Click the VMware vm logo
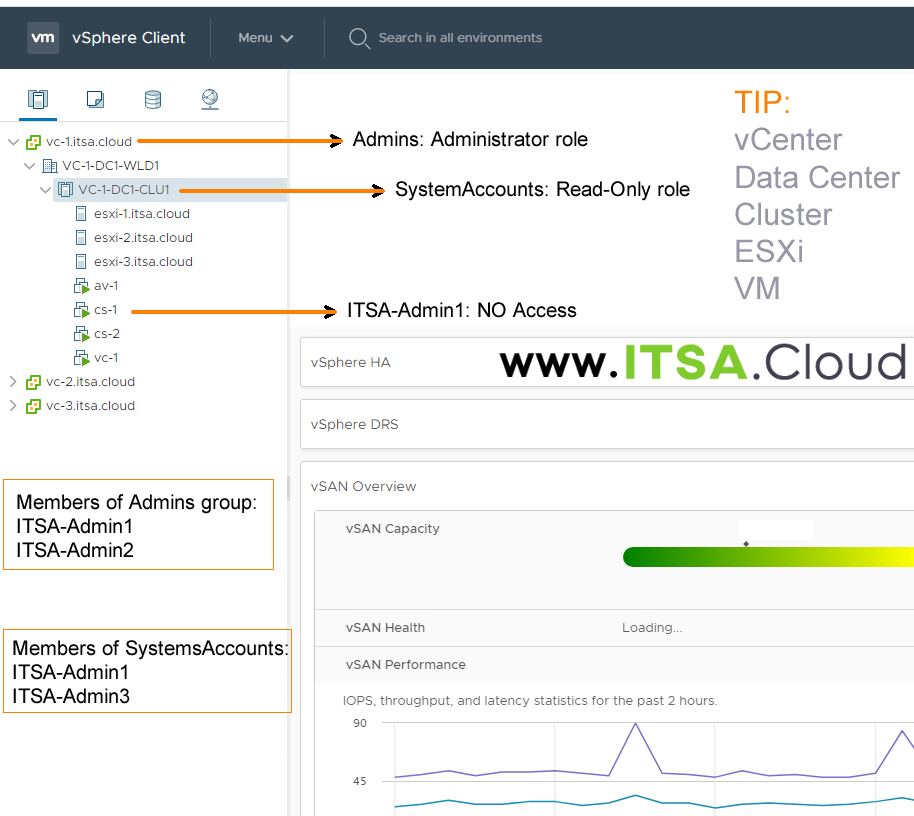The width and height of the screenshot is (914, 816). [43, 38]
